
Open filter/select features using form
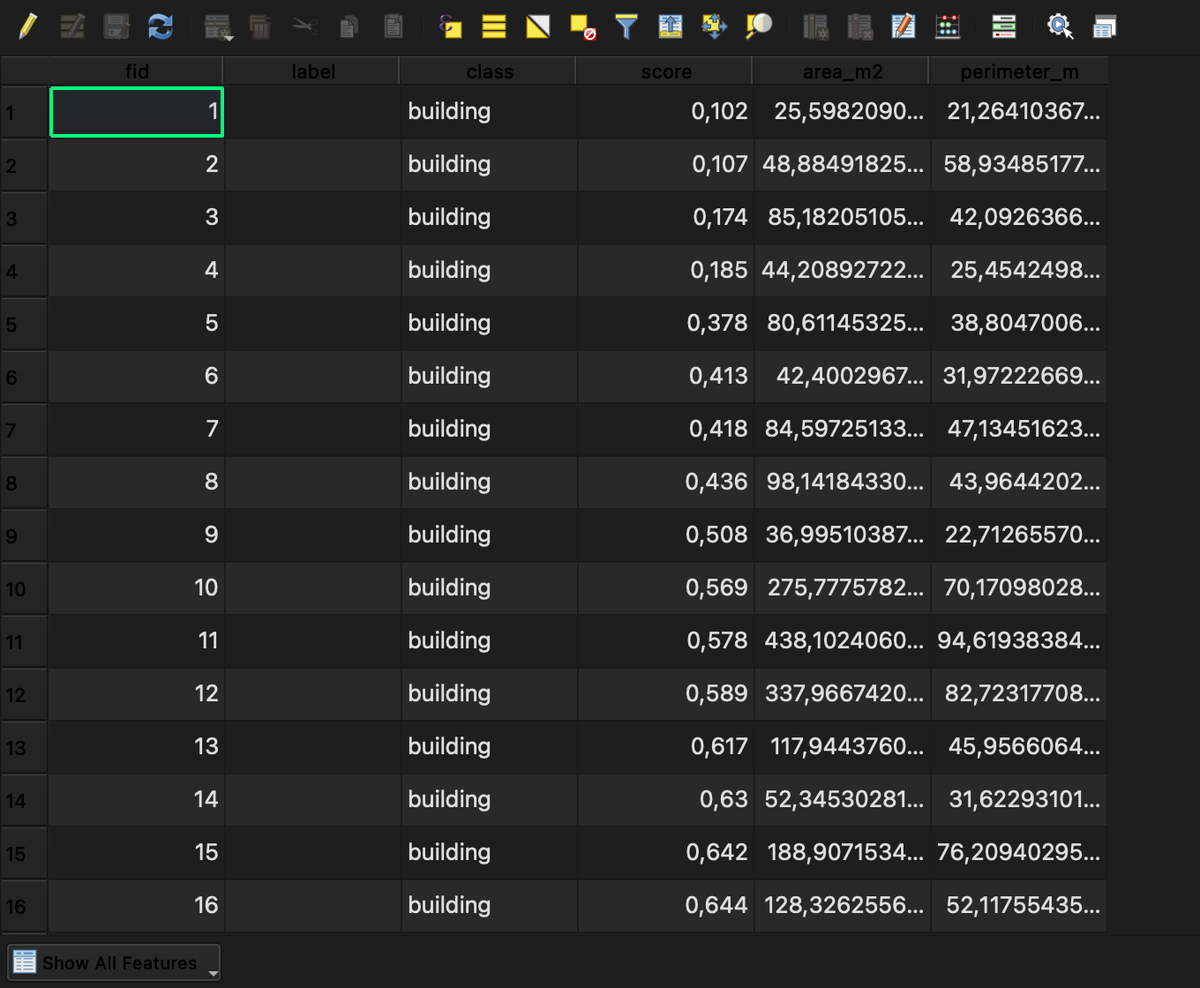coord(626,27)
